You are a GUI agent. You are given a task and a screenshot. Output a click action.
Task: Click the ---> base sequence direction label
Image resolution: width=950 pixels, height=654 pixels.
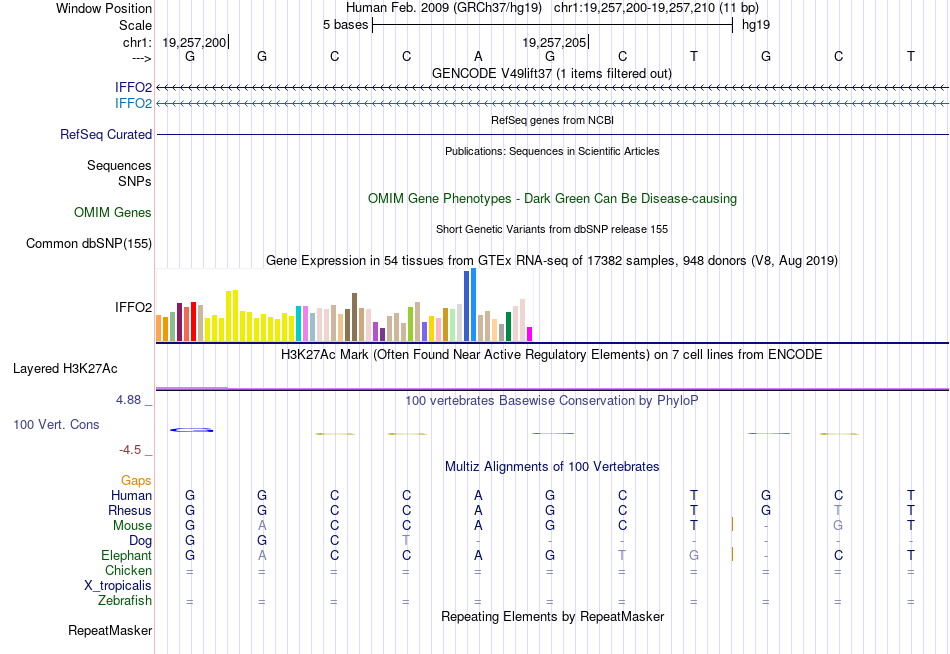pos(141,58)
